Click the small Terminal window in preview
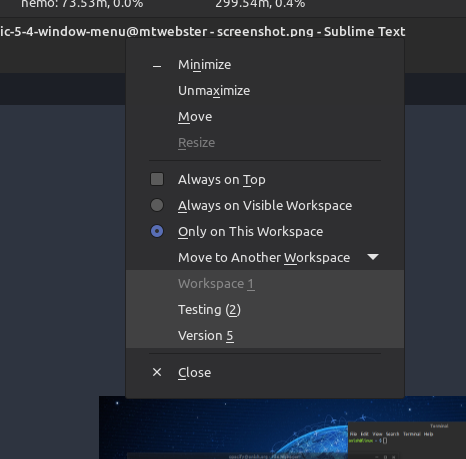This screenshot has height=459, width=466. pyautogui.click(x=407, y=440)
